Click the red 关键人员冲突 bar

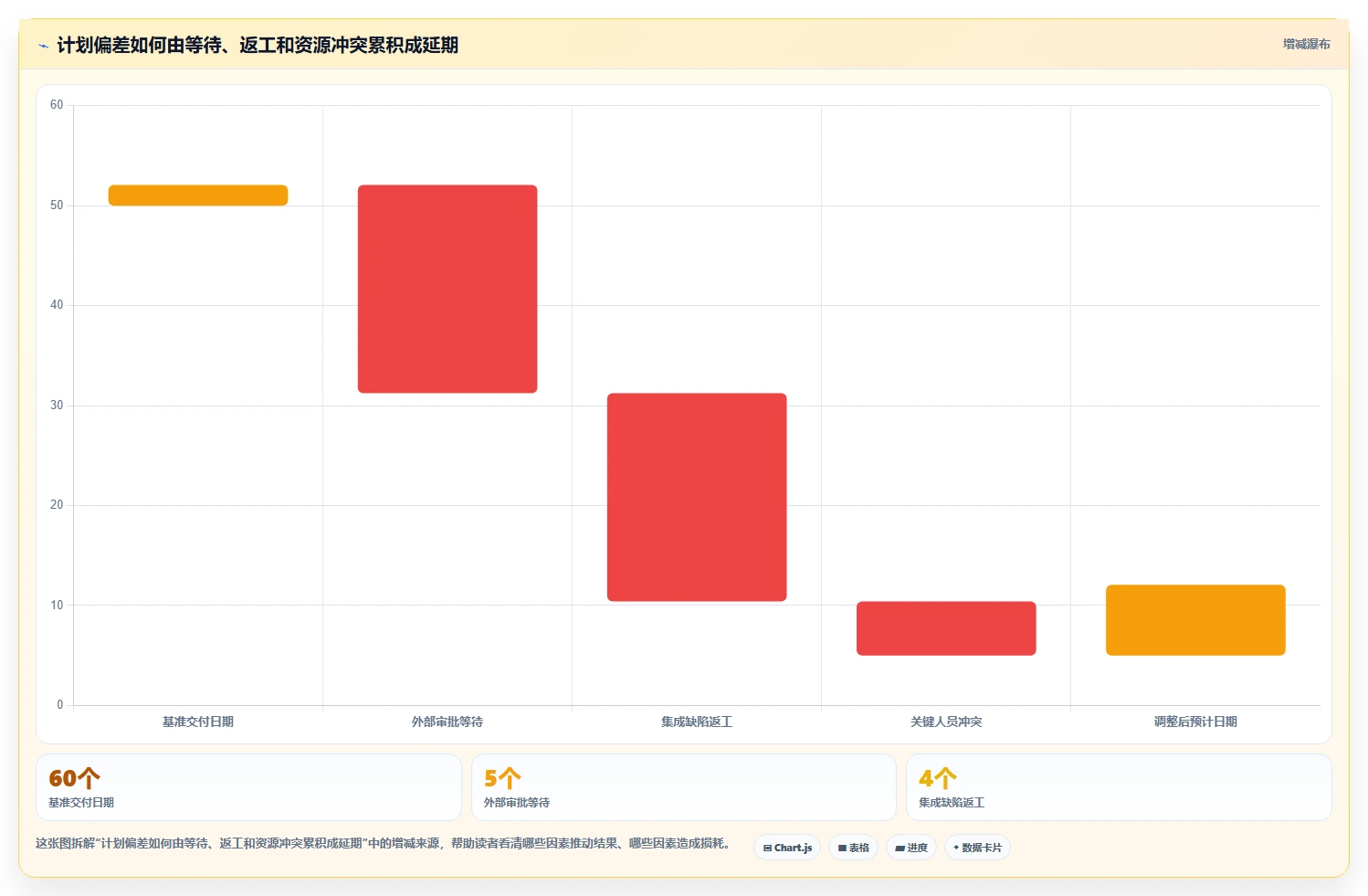[946, 628]
